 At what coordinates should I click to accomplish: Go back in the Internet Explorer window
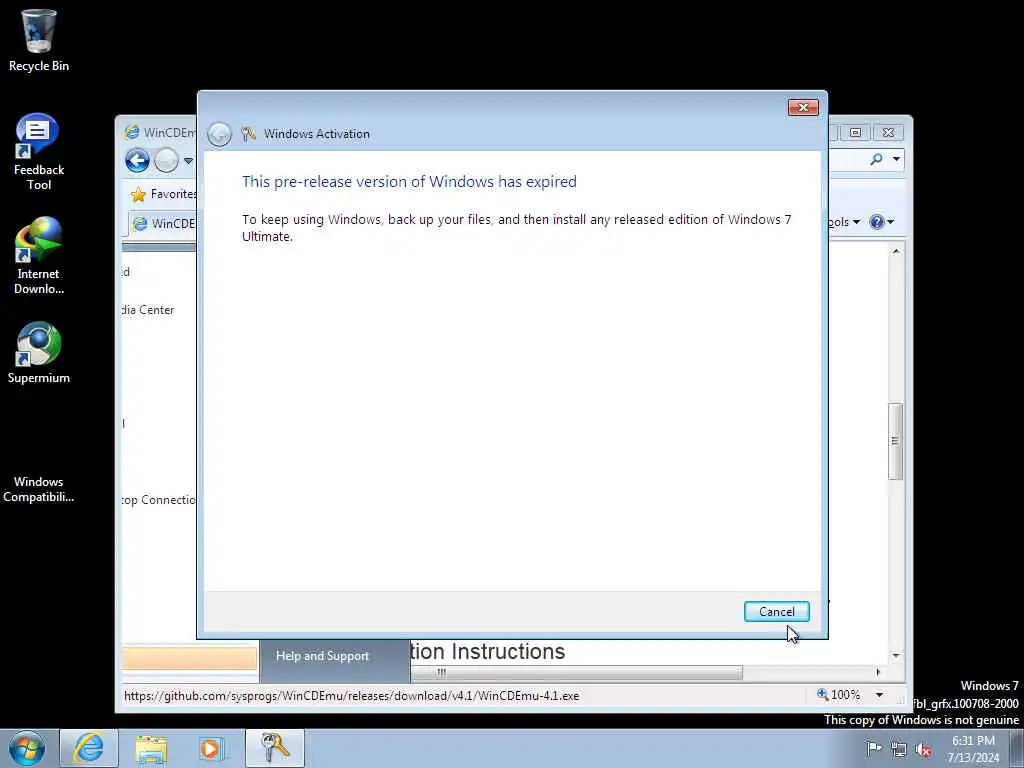[x=137, y=161]
